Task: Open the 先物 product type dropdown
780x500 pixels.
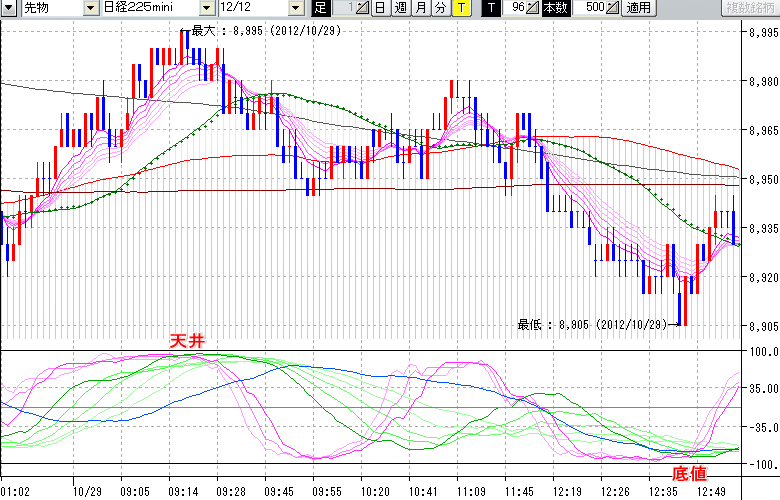Action: click(91, 8)
